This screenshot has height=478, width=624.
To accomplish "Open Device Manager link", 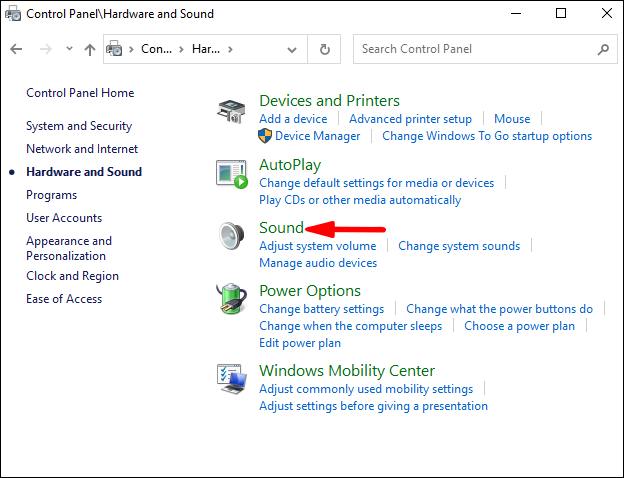I will pyautogui.click(x=317, y=136).
